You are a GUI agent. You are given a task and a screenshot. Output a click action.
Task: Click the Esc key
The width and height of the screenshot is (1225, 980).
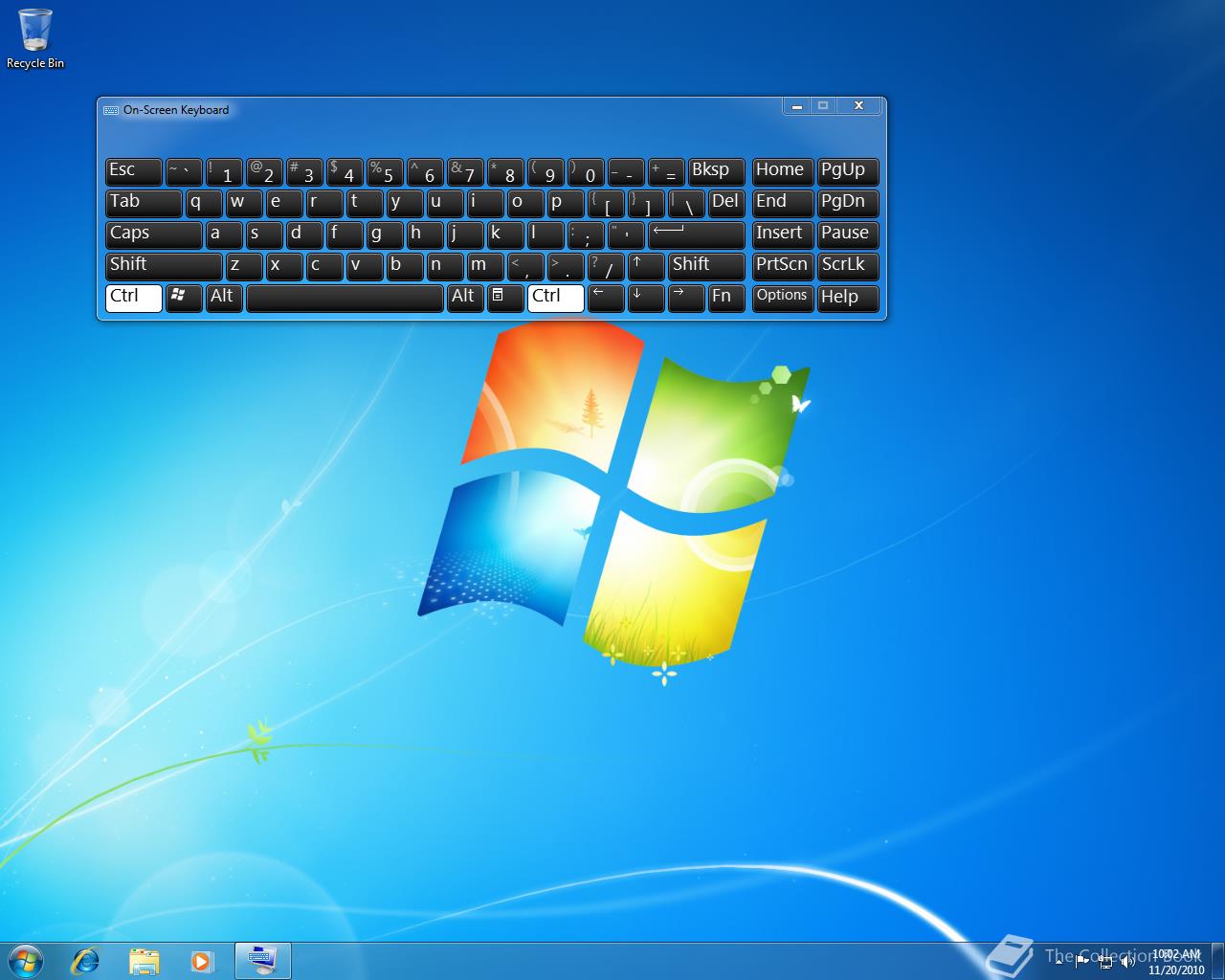(133, 171)
